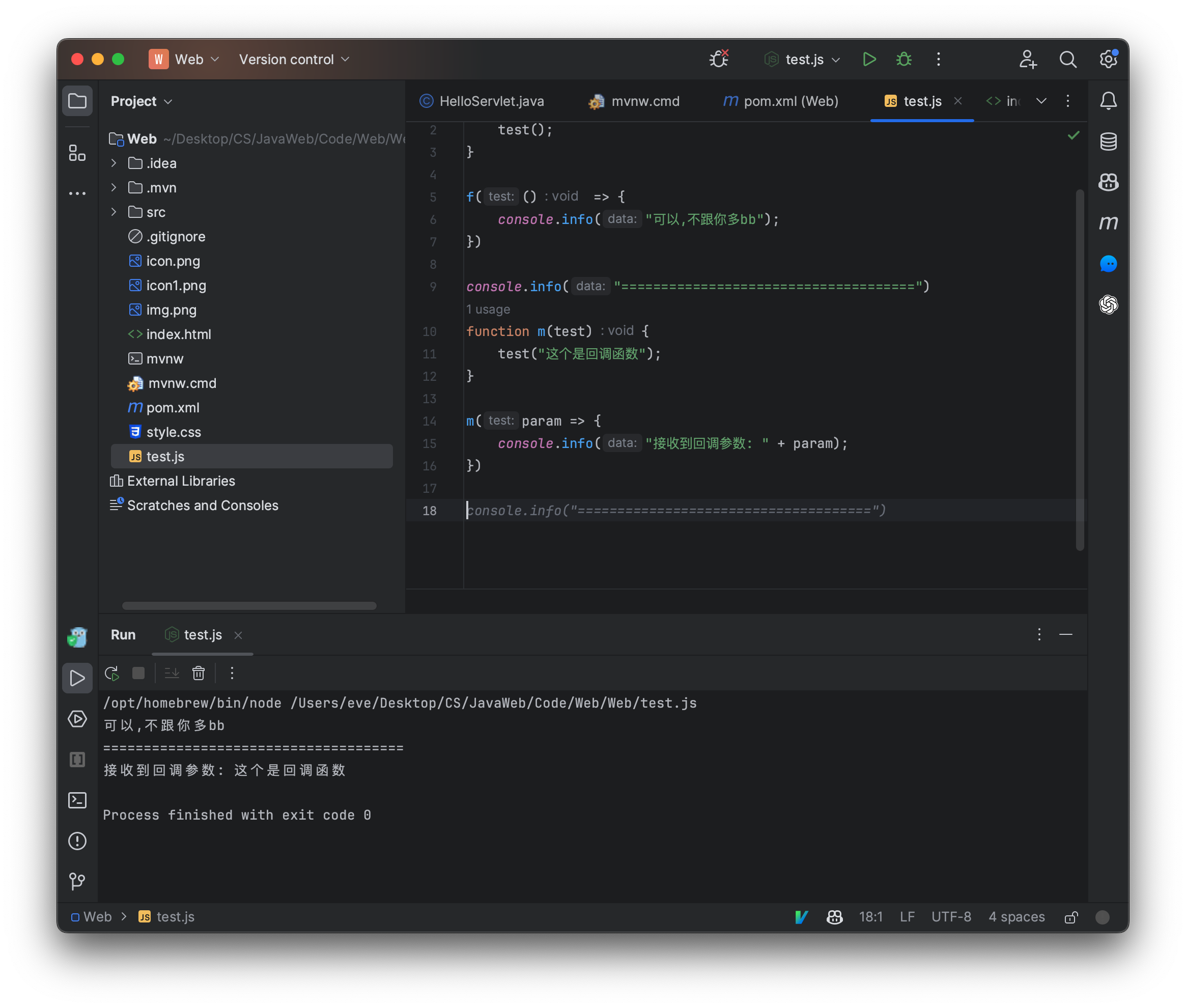
Task: Close the test.js Run tab
Action: pyautogui.click(x=238, y=635)
